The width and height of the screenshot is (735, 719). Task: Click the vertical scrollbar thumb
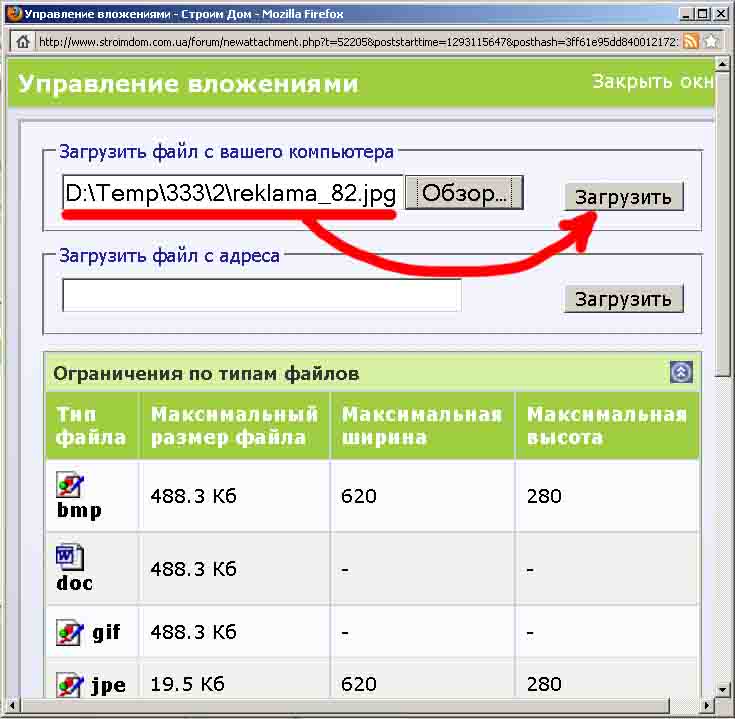click(x=722, y=223)
